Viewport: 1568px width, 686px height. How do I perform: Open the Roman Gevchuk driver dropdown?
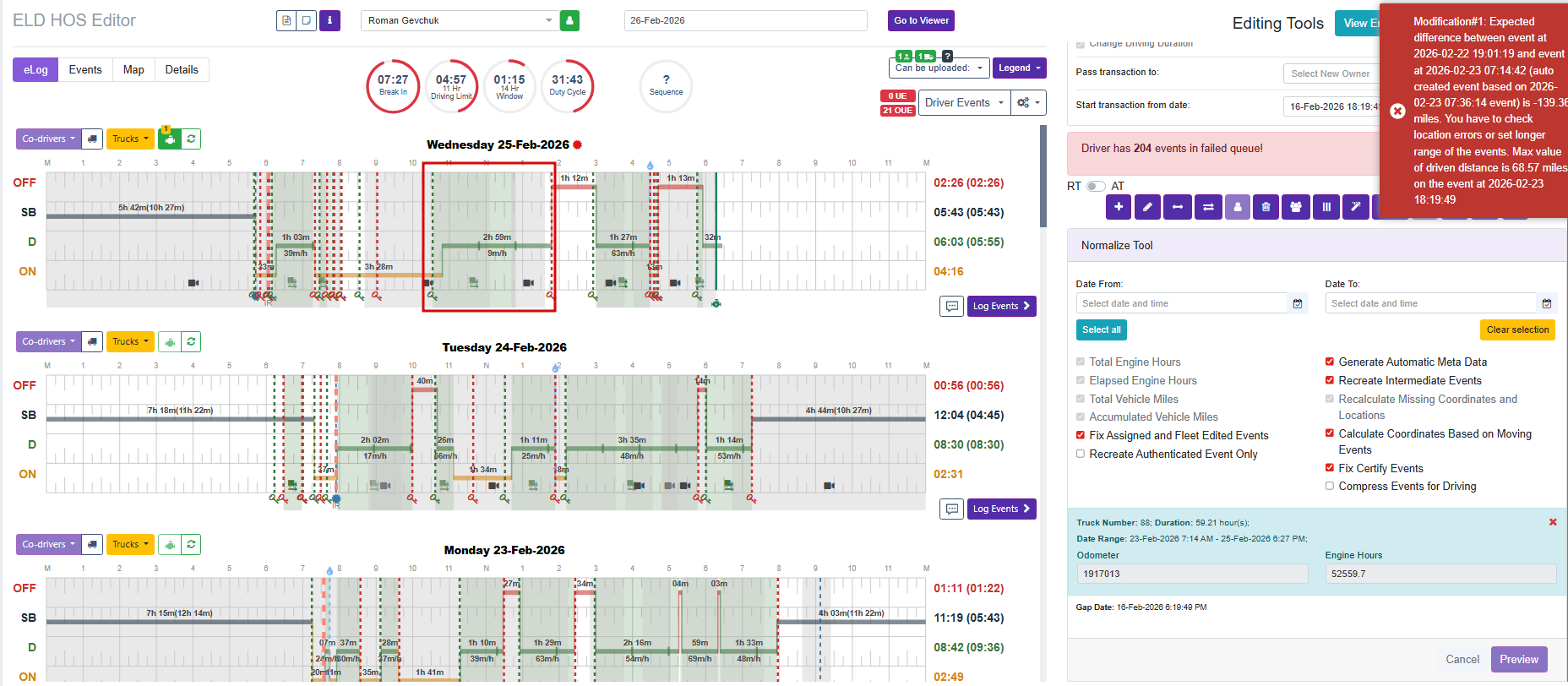tap(459, 20)
